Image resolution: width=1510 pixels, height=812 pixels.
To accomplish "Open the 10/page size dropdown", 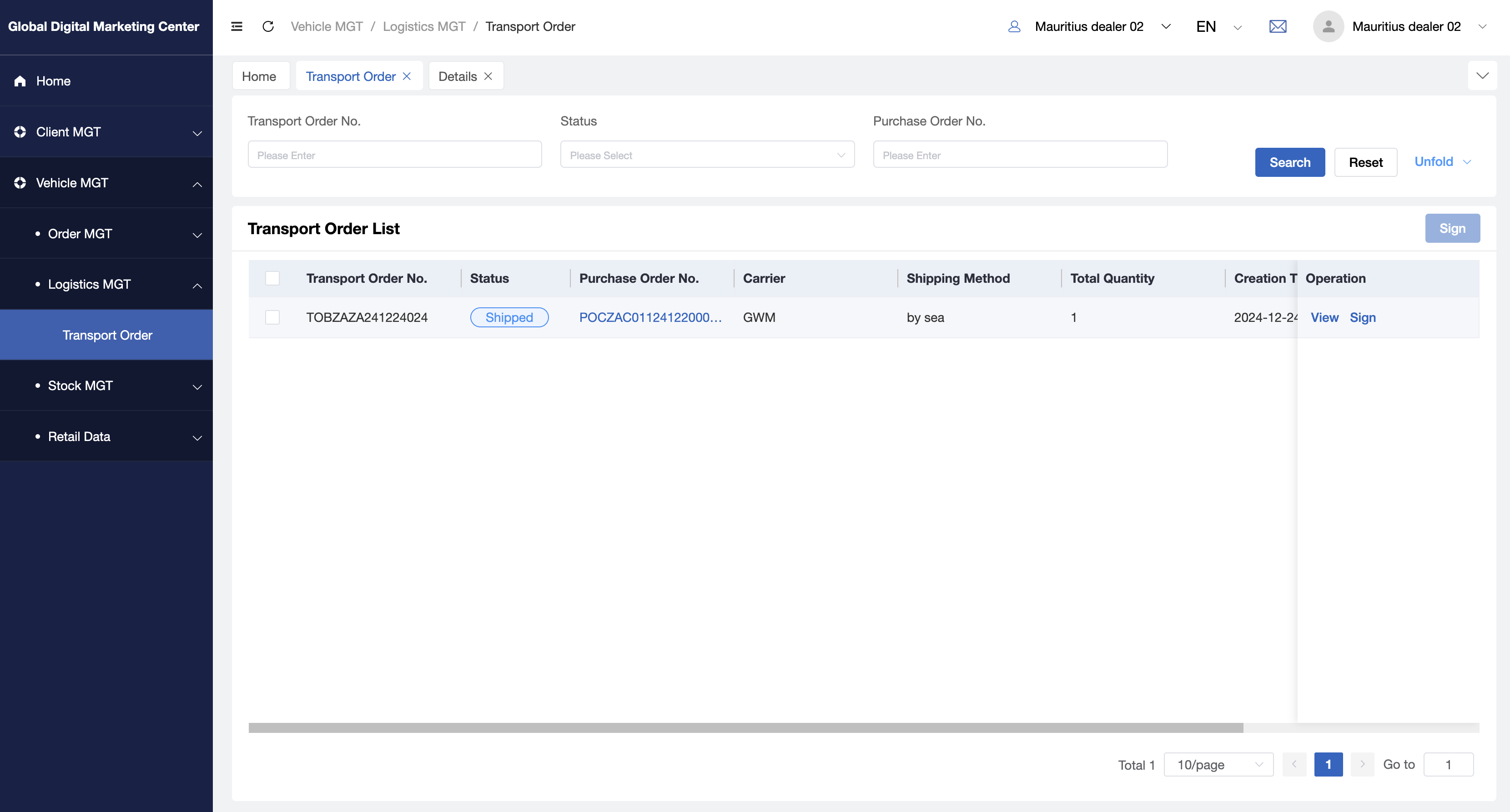I will [1218, 764].
